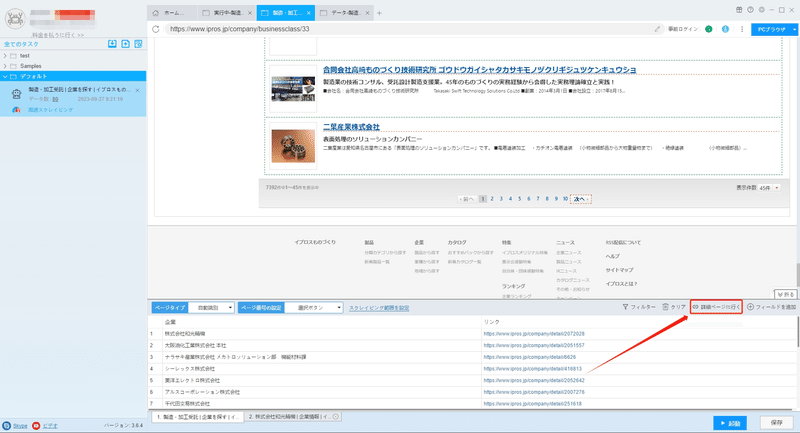Click the new task plus icon beside 全てのタスク

click(126, 44)
